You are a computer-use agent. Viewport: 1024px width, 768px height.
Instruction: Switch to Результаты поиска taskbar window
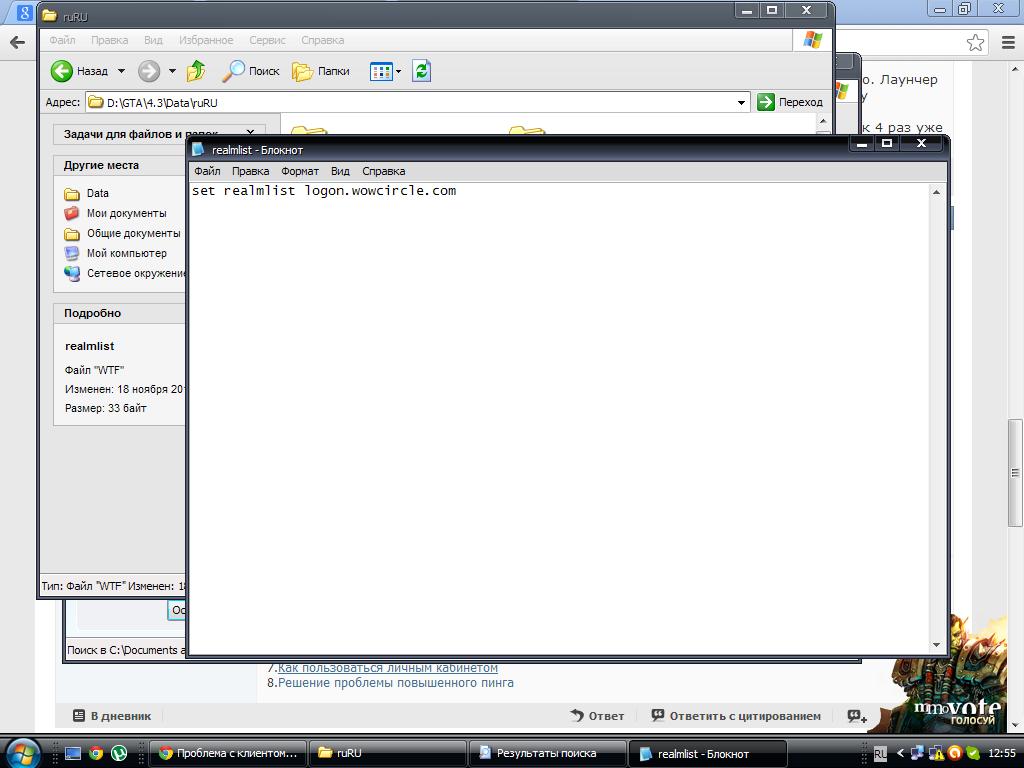click(x=546, y=753)
